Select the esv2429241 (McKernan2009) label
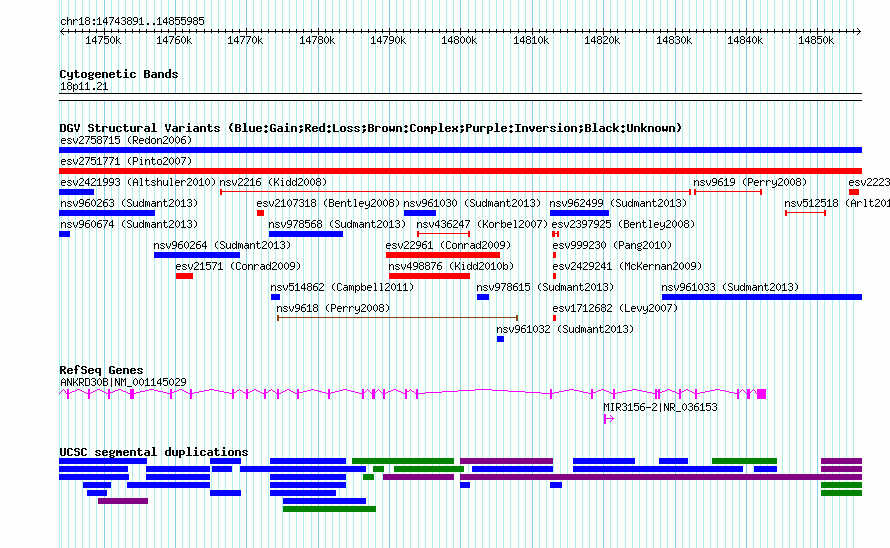 [627, 266]
